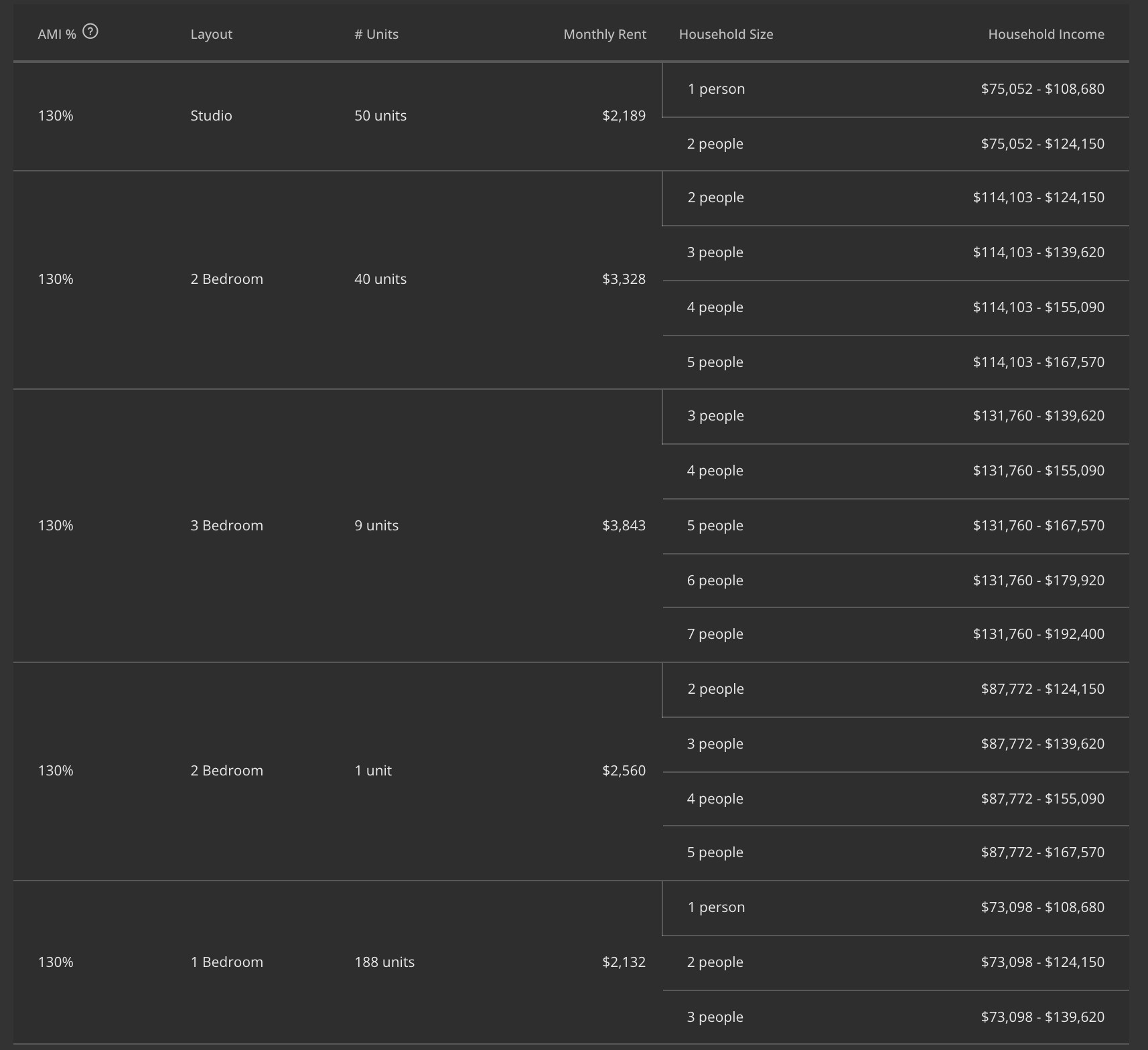
Task: Click the 50 units cell
Action: click(x=380, y=116)
